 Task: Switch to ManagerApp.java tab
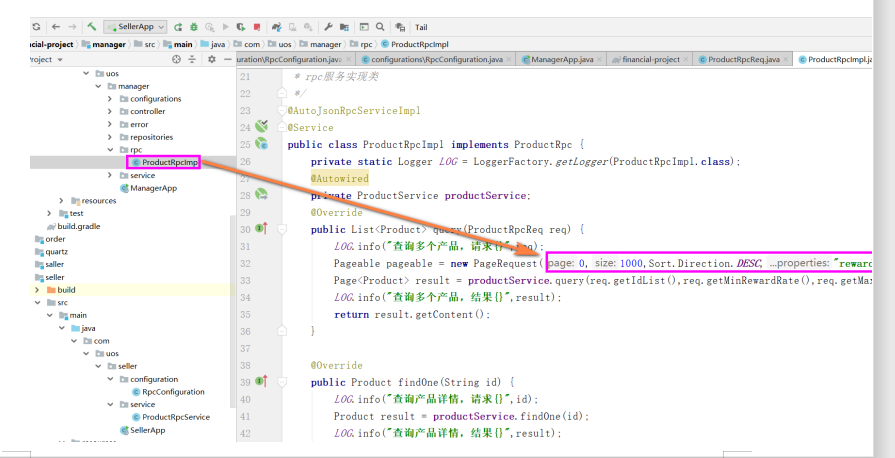[x=562, y=59]
